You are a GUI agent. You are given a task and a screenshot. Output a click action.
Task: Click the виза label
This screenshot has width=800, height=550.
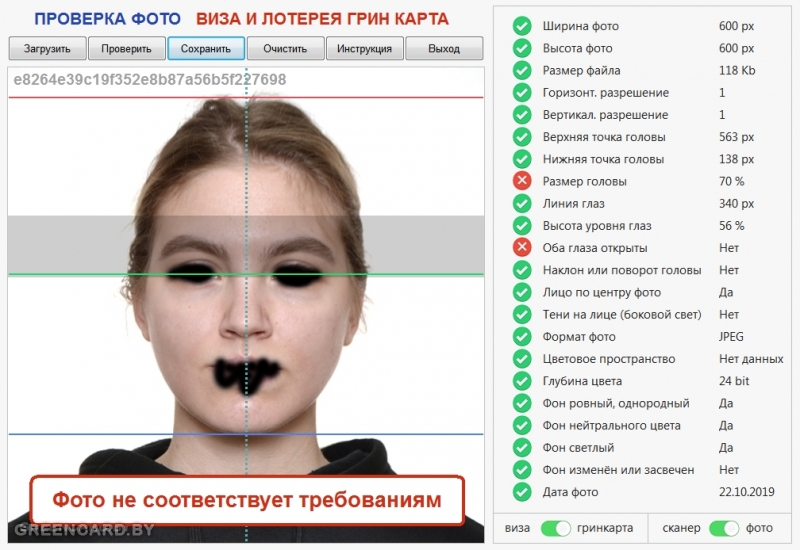[x=517, y=528]
